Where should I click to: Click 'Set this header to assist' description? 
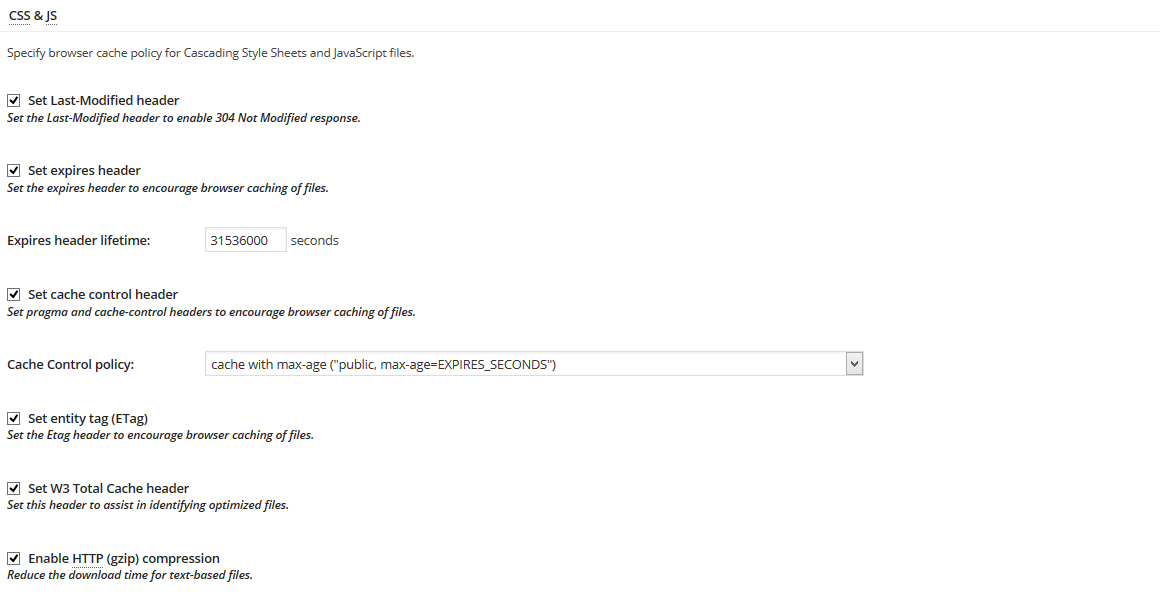tap(147, 505)
